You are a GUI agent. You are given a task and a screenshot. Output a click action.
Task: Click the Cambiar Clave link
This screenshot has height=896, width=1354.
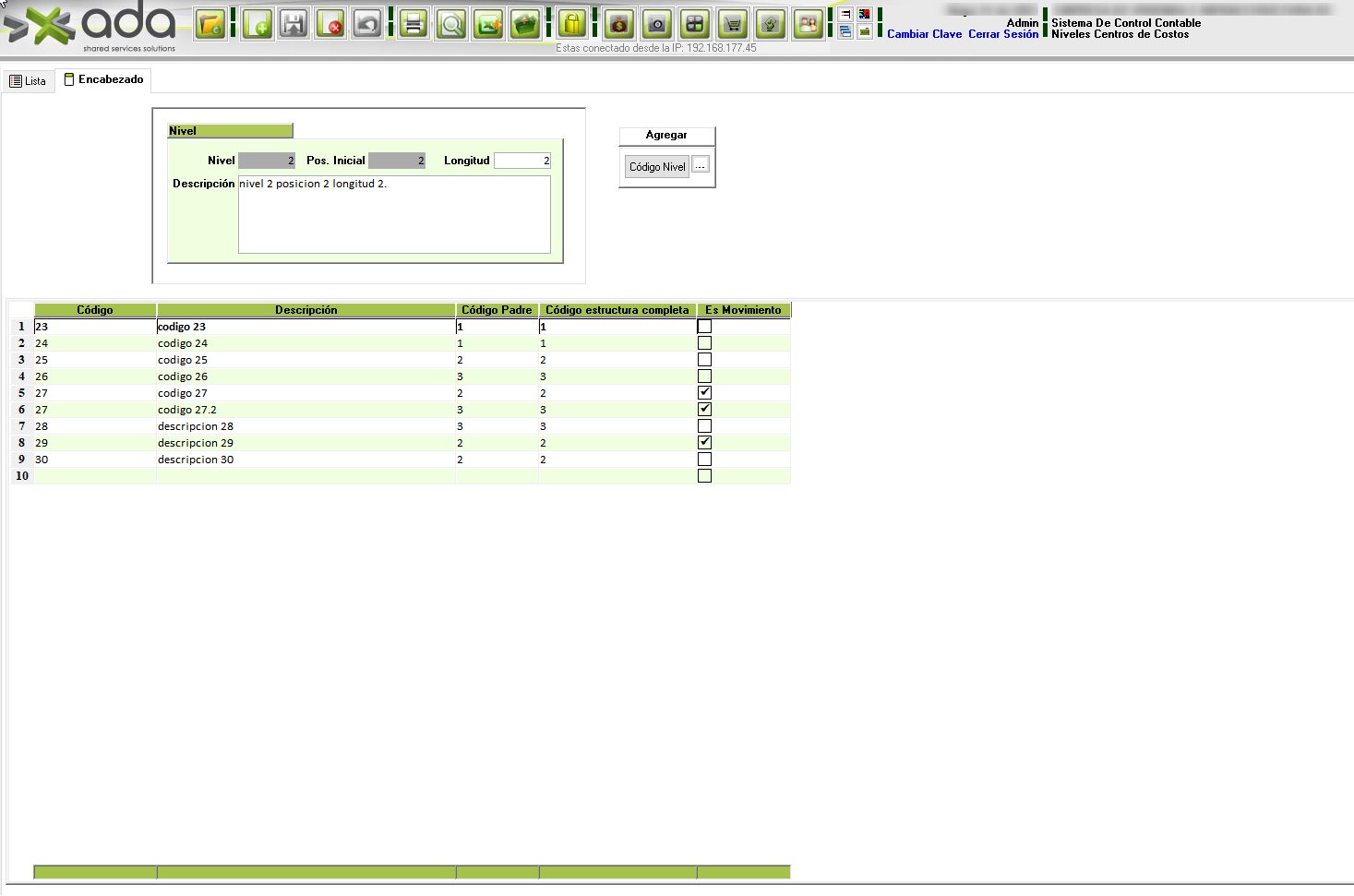coord(924,34)
